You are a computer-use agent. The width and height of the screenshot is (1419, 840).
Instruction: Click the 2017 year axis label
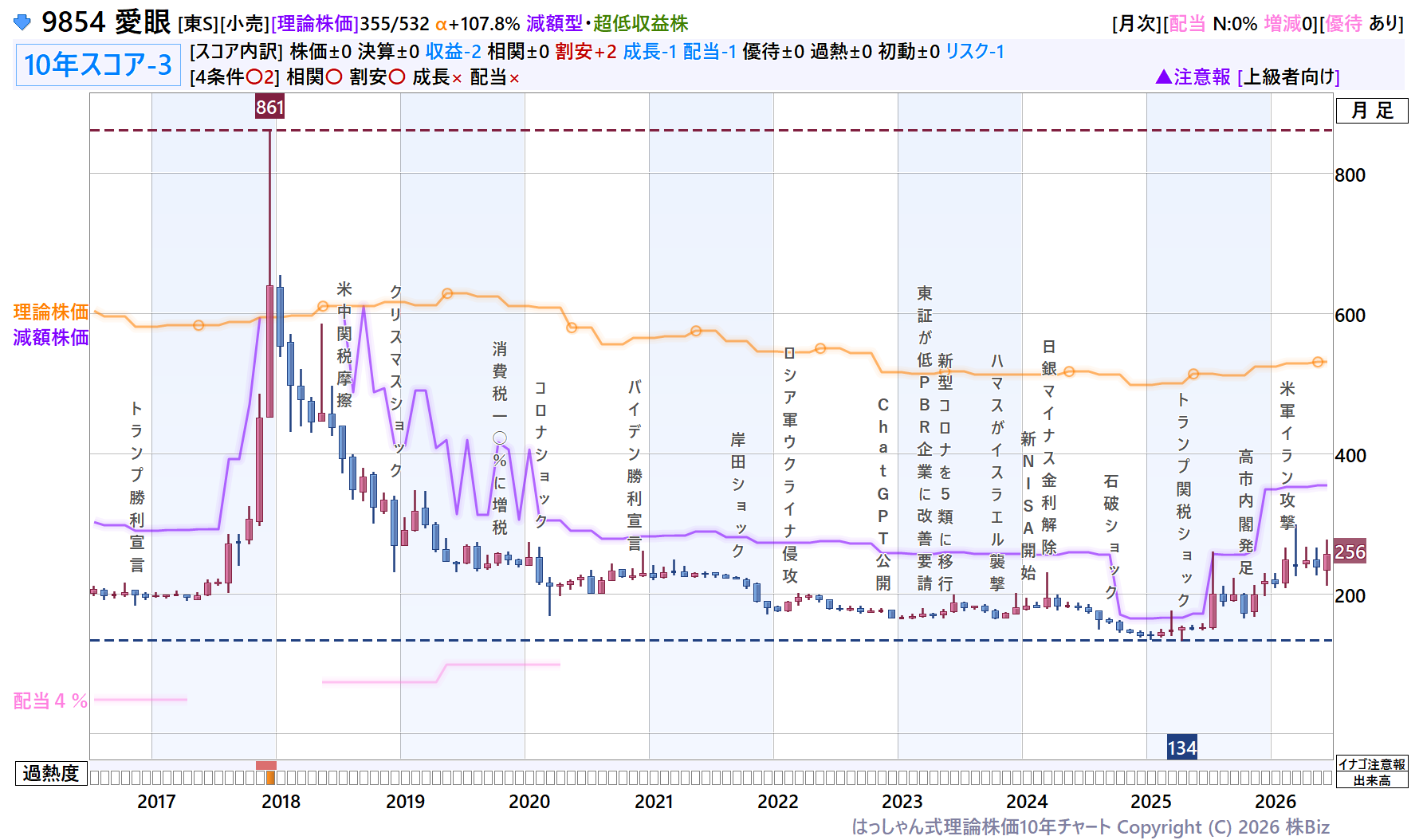click(156, 802)
